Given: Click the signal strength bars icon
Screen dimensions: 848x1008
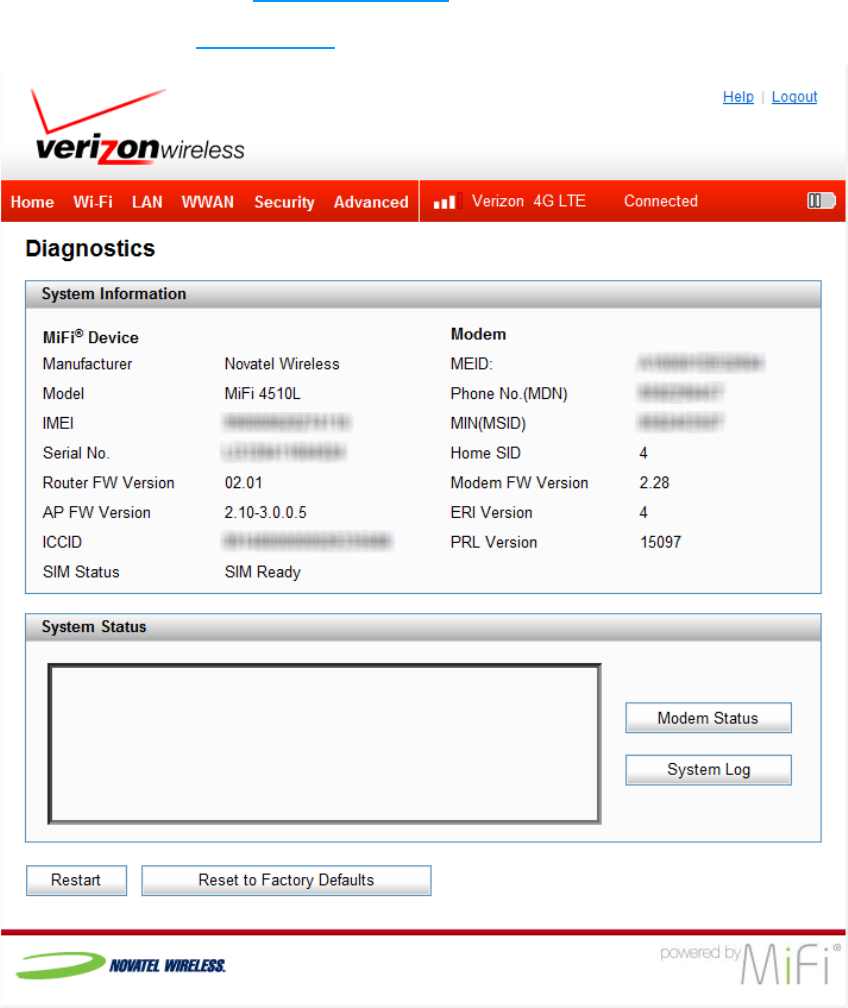Looking at the screenshot, I should pyautogui.click(x=447, y=202).
